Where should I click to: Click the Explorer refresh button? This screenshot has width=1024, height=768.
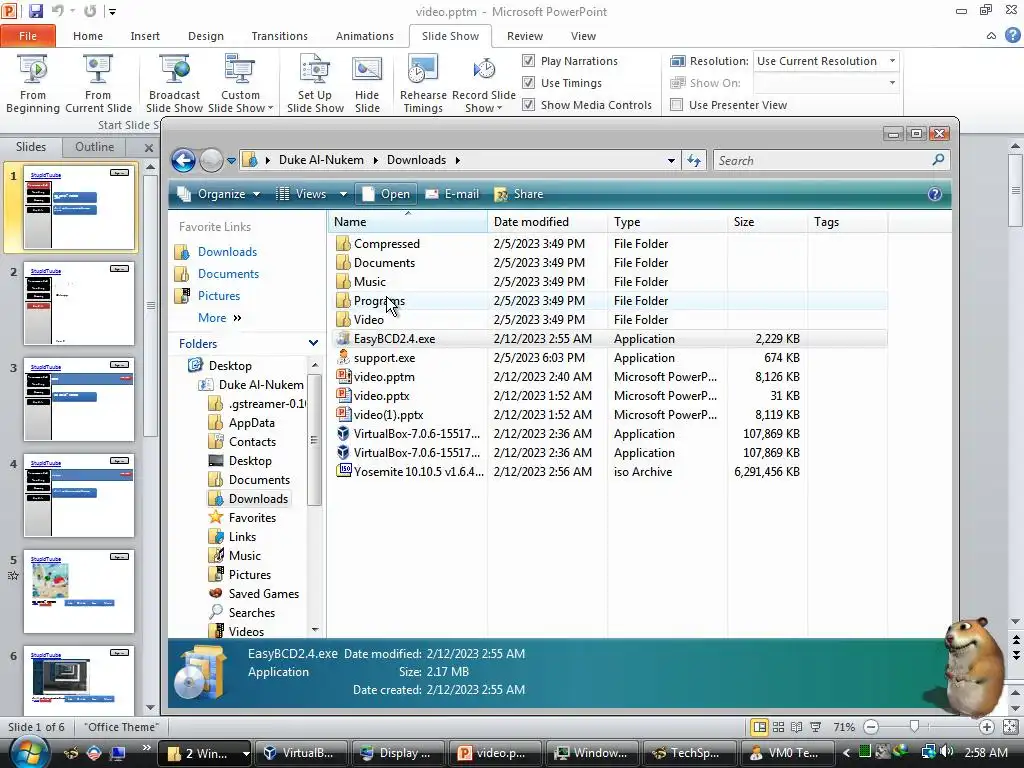[694, 160]
